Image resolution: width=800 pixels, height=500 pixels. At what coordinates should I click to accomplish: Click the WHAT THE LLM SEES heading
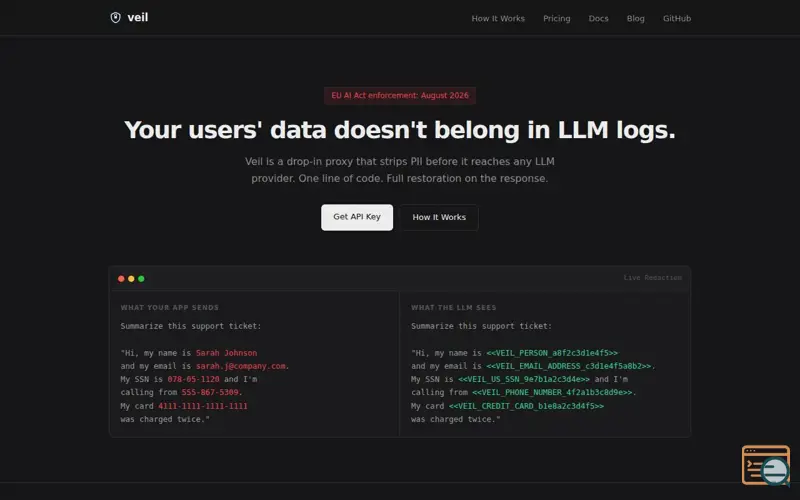point(454,308)
